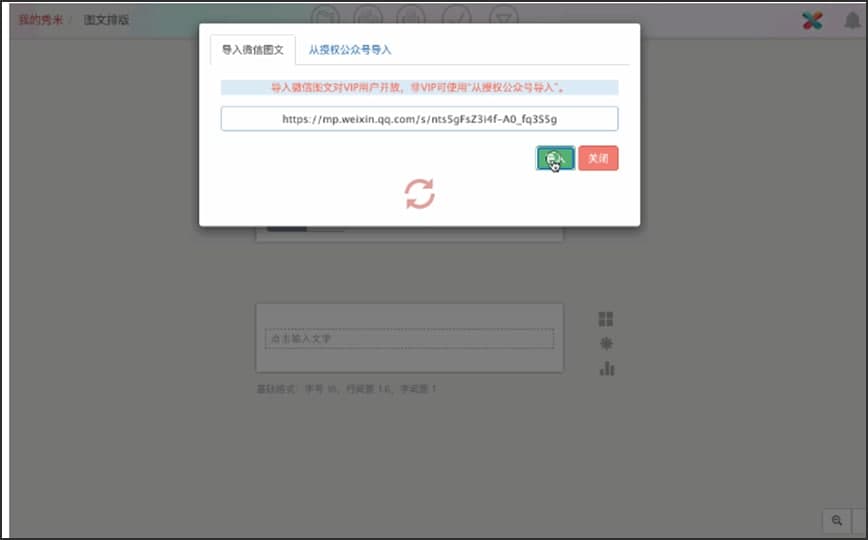Click the bar chart icon beside the text box
868x540 pixels.
pyautogui.click(x=606, y=368)
